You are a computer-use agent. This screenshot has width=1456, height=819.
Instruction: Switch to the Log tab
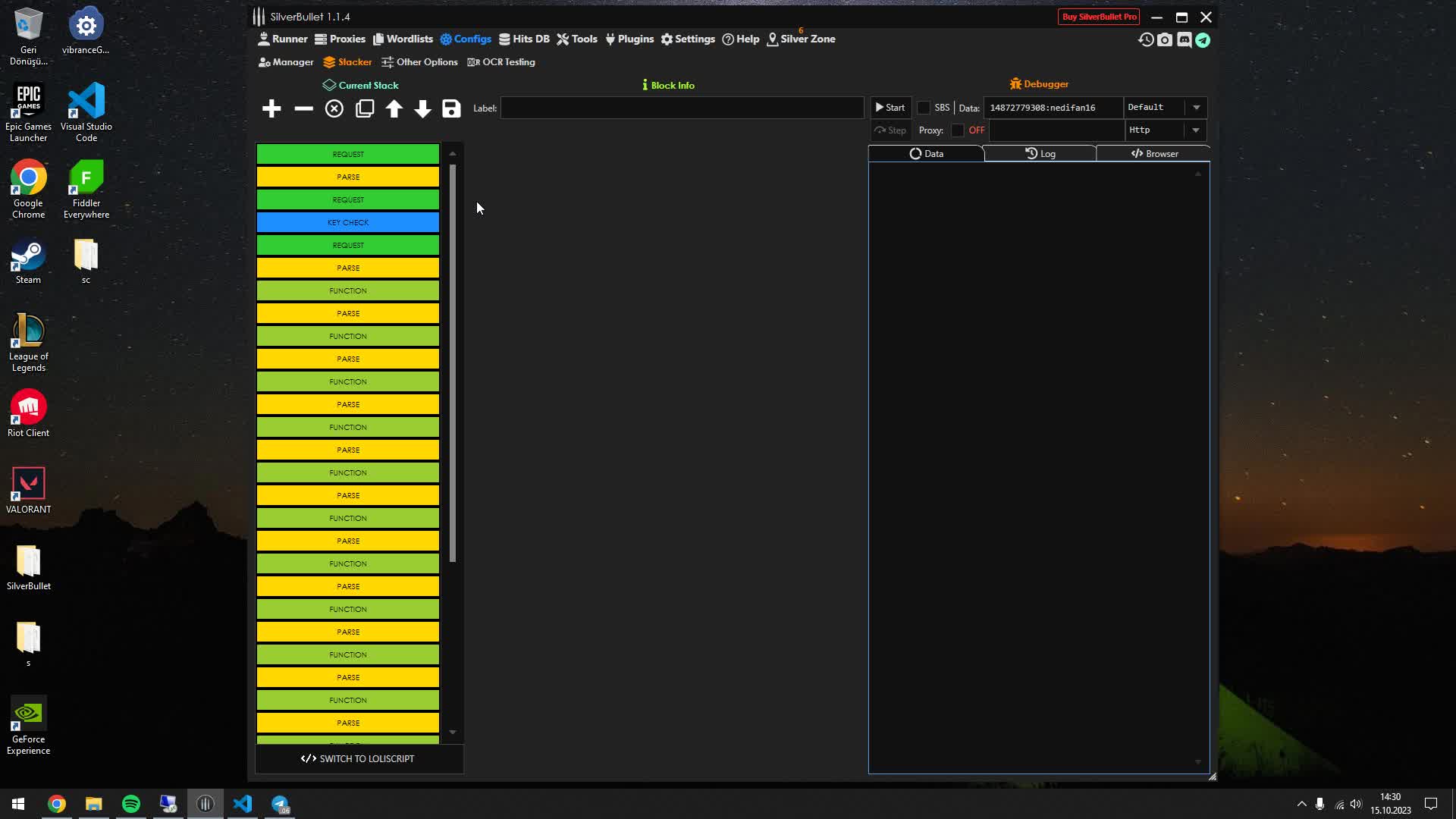1040,153
